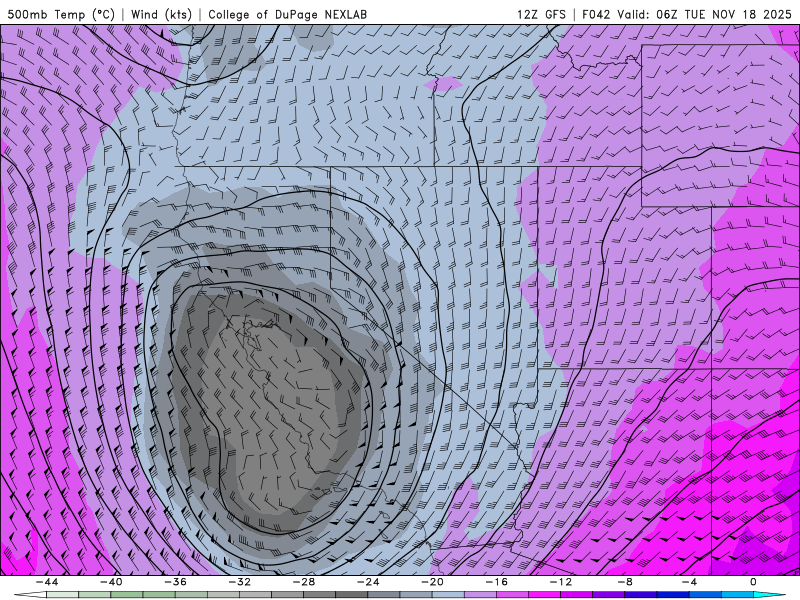800x600 pixels.
Task: Click the -12 colorbar label
Action: 561,582
